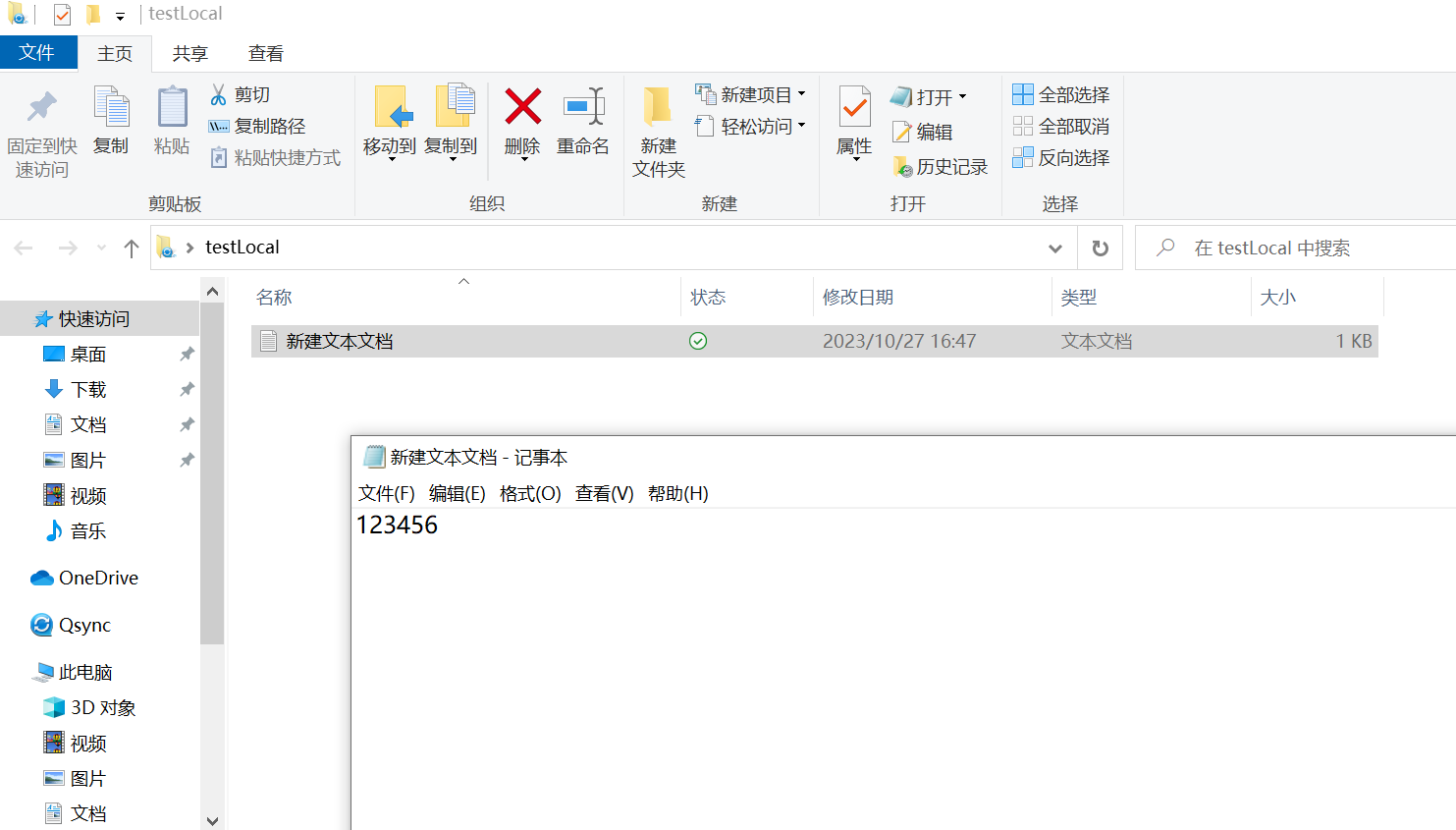Go up one folder level
The width and height of the screenshot is (1456, 830).
tap(132, 249)
